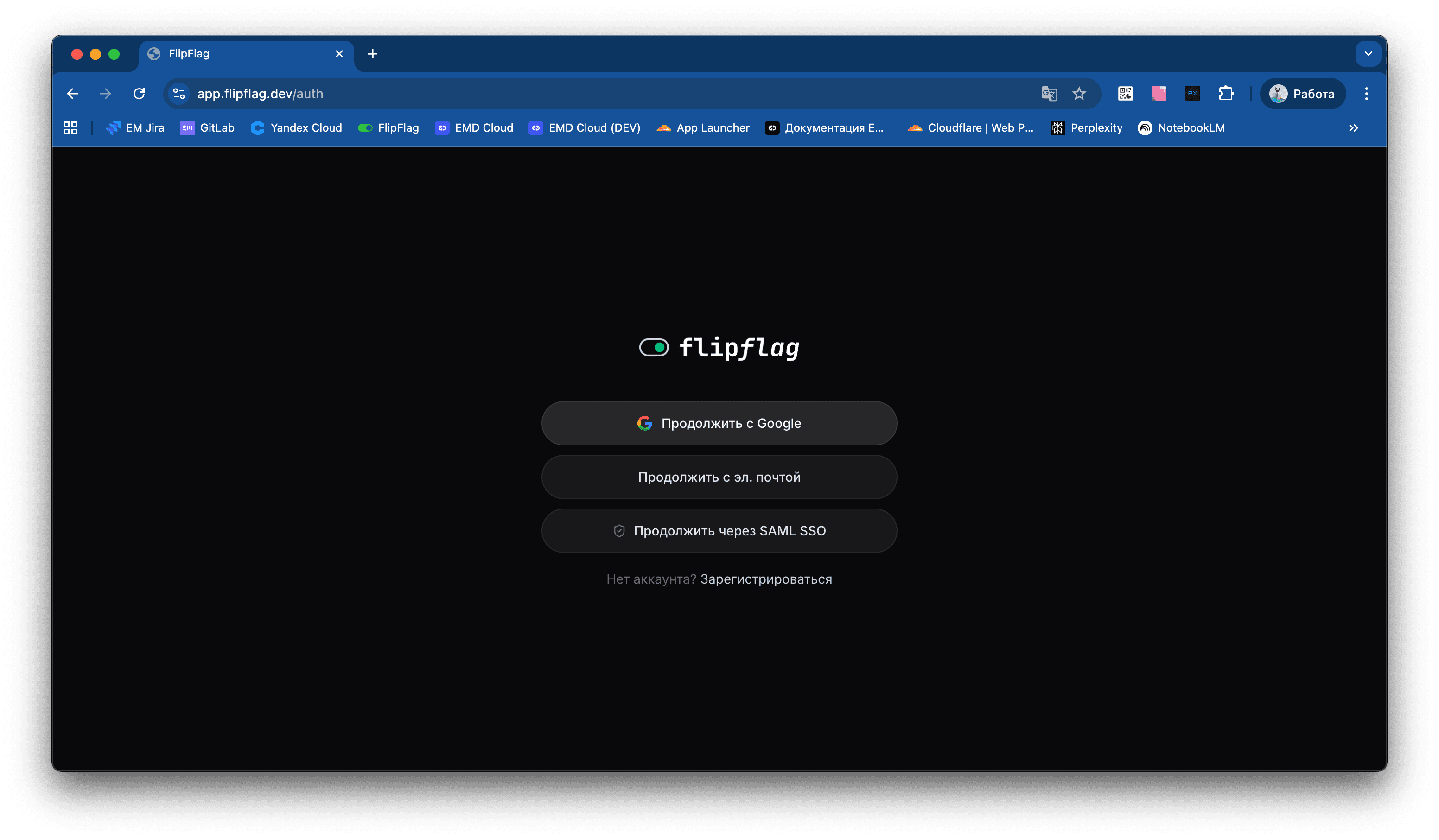Click the pink extension icon in toolbar
This screenshot has height=840, width=1439.
[1159, 94]
